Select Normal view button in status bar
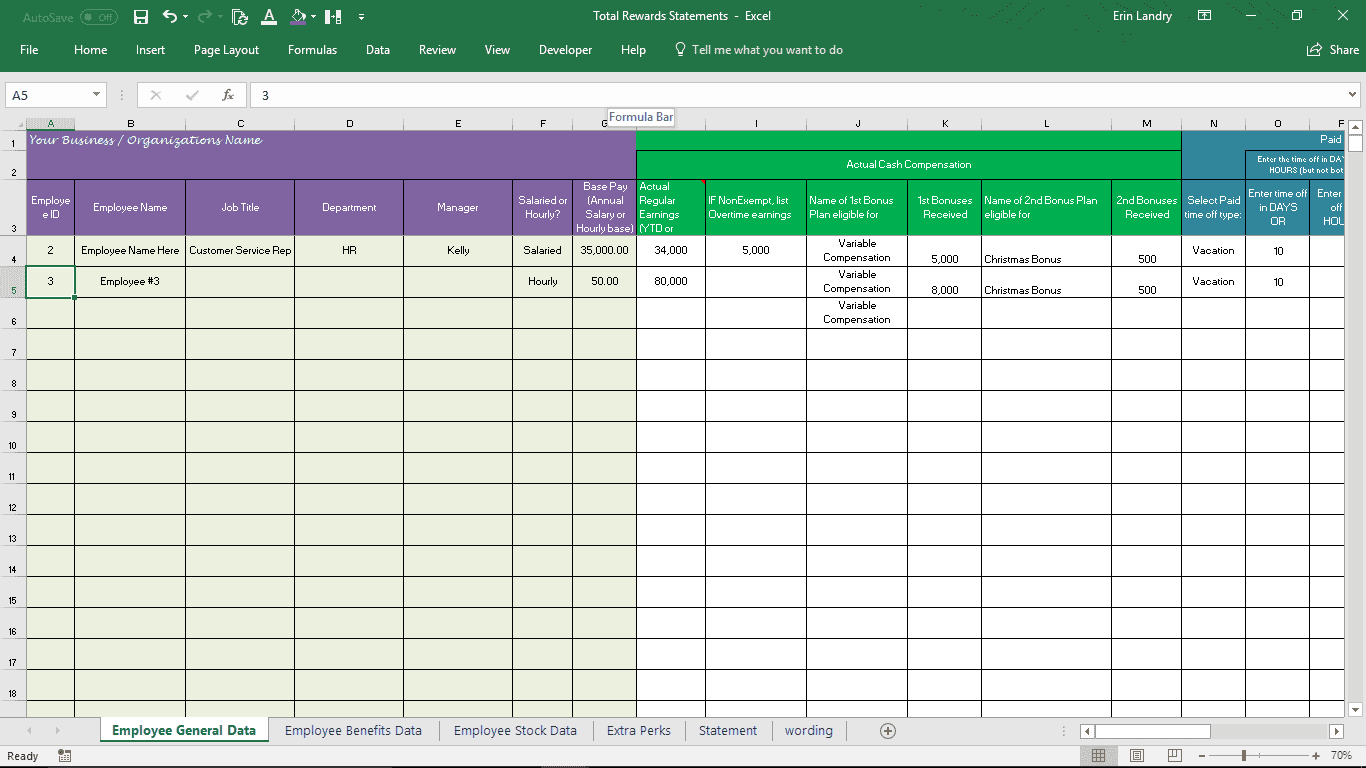 pos(1098,756)
